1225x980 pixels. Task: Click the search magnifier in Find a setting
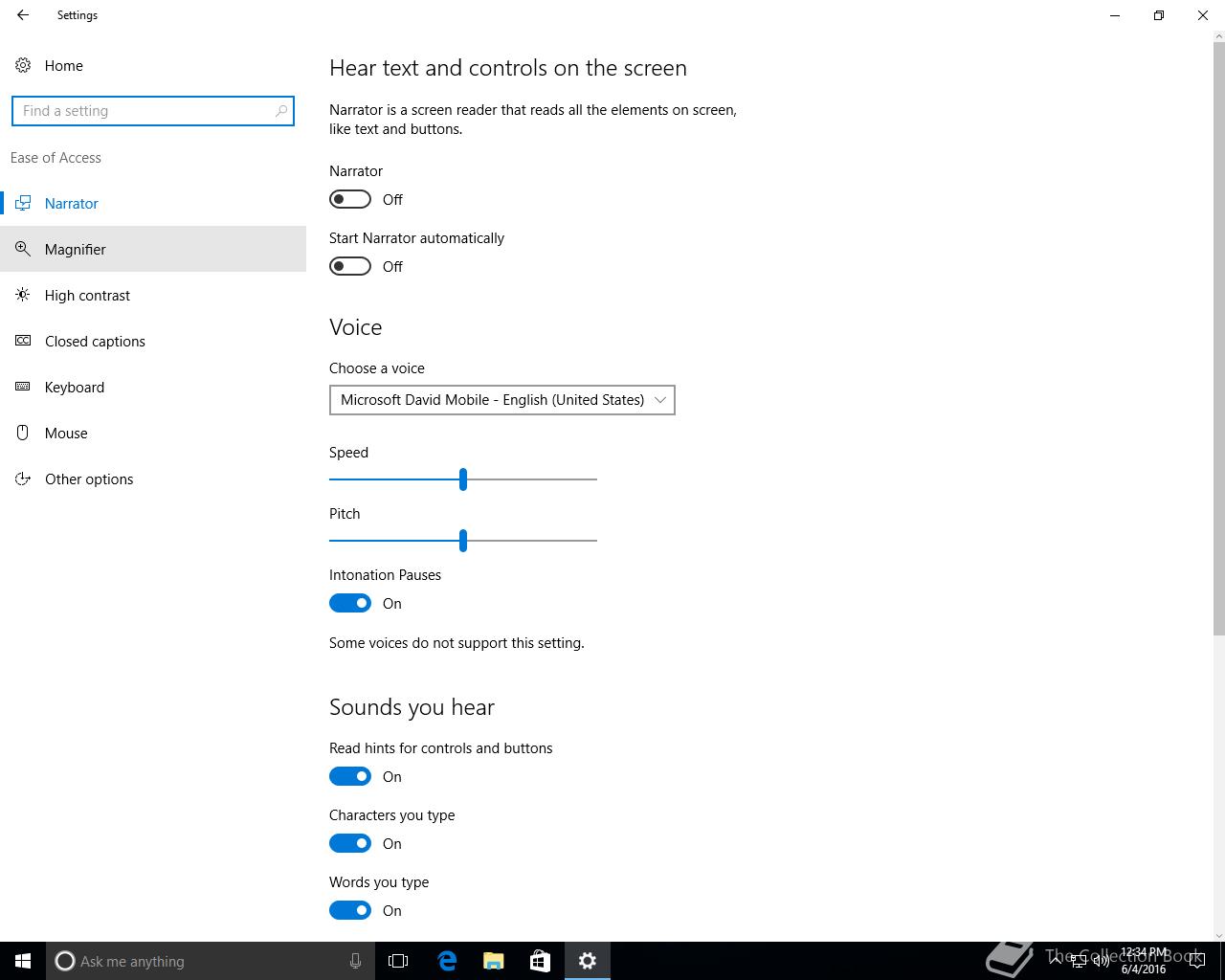(x=280, y=111)
